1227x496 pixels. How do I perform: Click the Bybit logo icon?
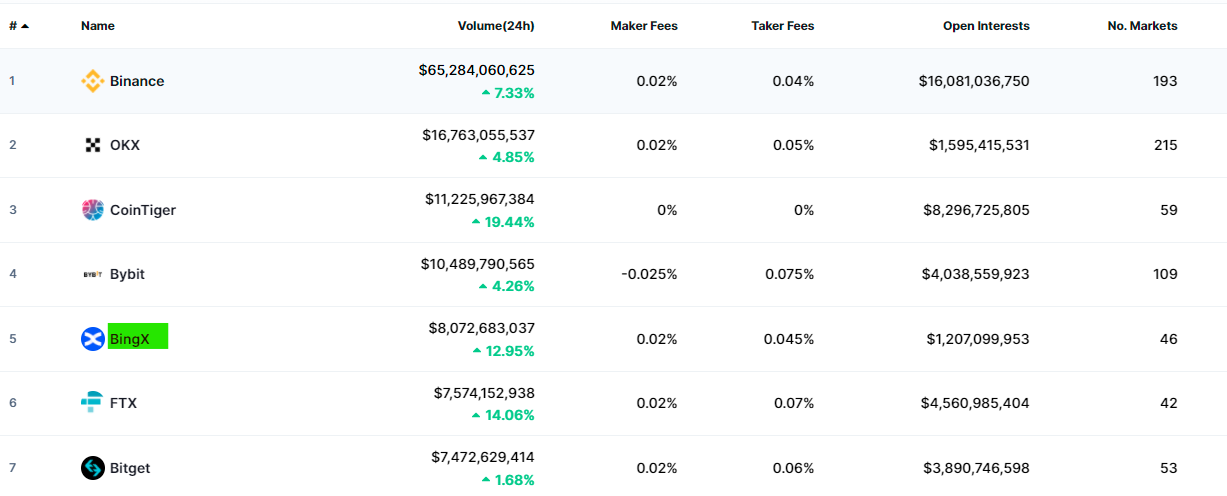[93, 274]
